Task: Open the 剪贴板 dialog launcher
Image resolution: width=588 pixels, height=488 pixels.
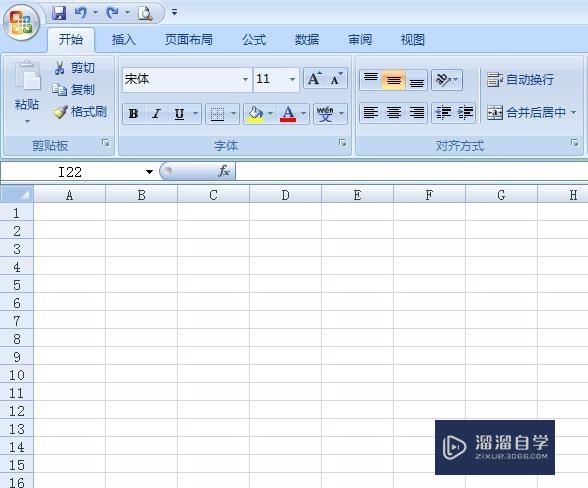Action: (106, 143)
